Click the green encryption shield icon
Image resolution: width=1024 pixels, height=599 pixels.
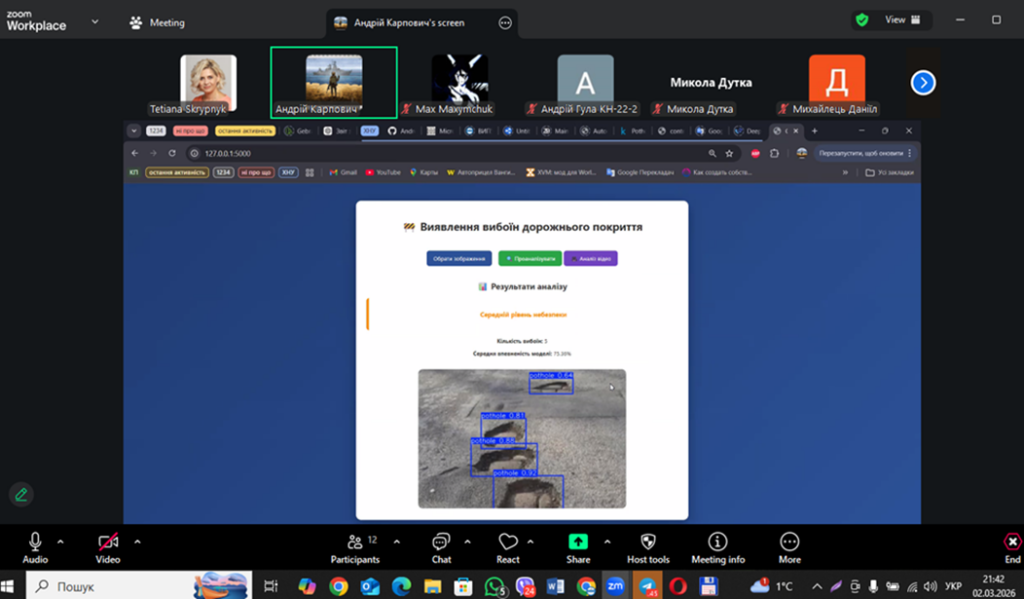[861, 20]
